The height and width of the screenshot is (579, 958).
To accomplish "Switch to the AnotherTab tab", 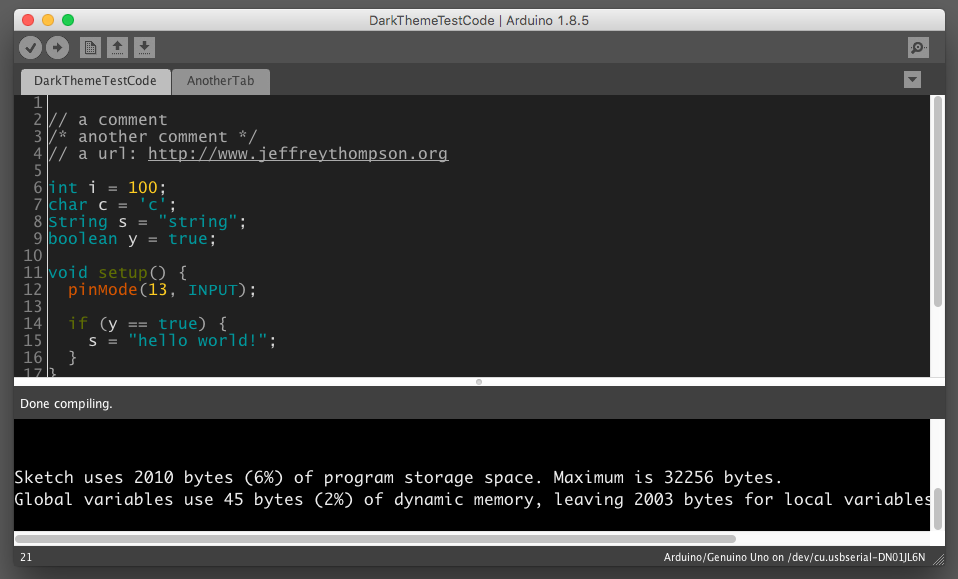I will tap(220, 81).
